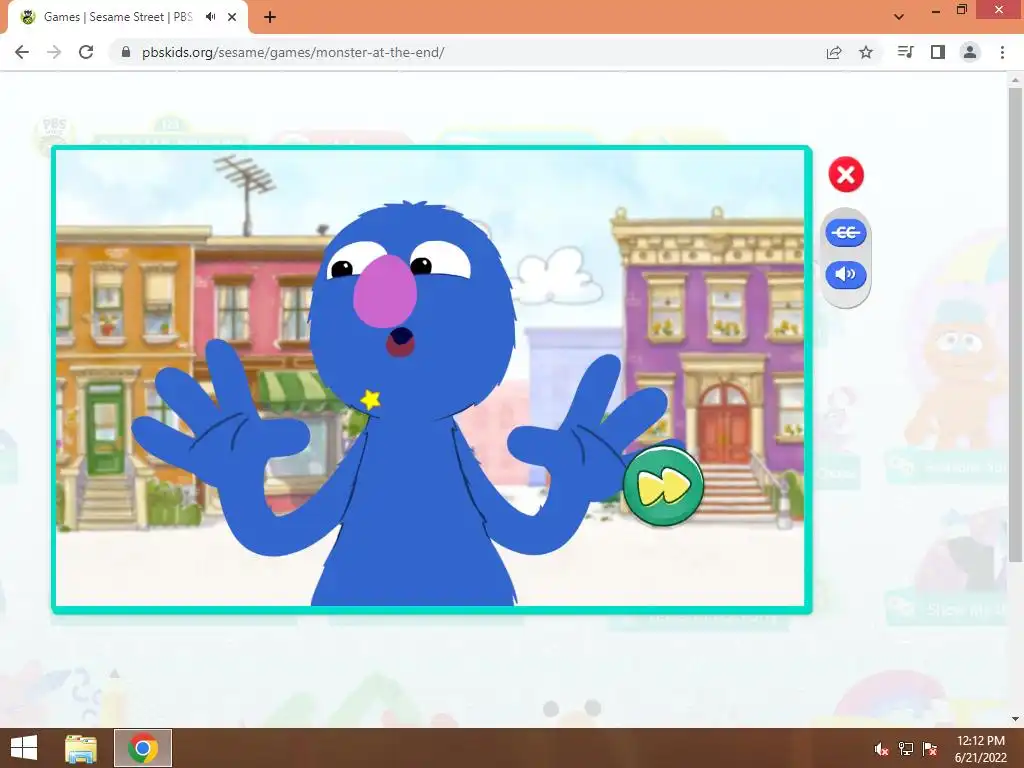Toggle closed captions with the CC button

click(x=846, y=232)
